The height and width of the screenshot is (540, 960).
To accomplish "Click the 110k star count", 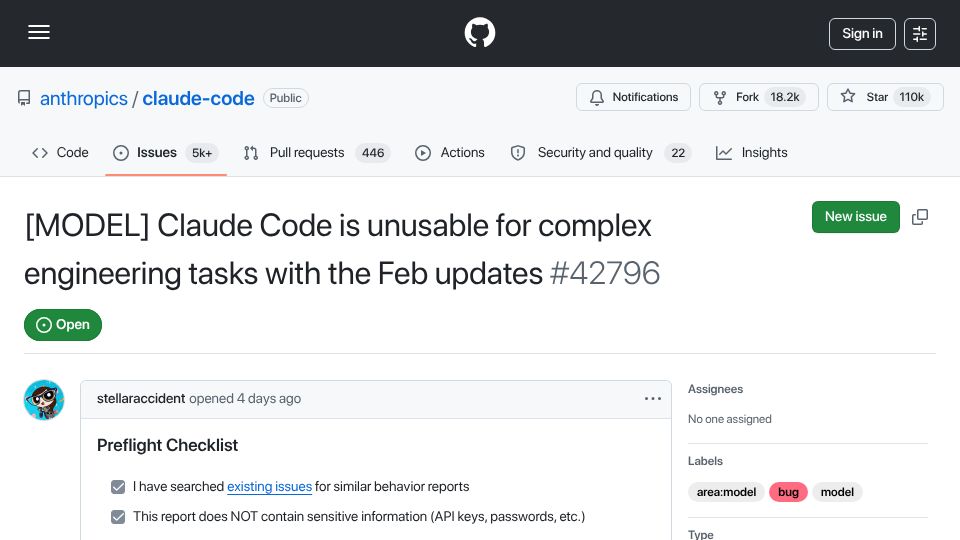I will click(x=912, y=97).
